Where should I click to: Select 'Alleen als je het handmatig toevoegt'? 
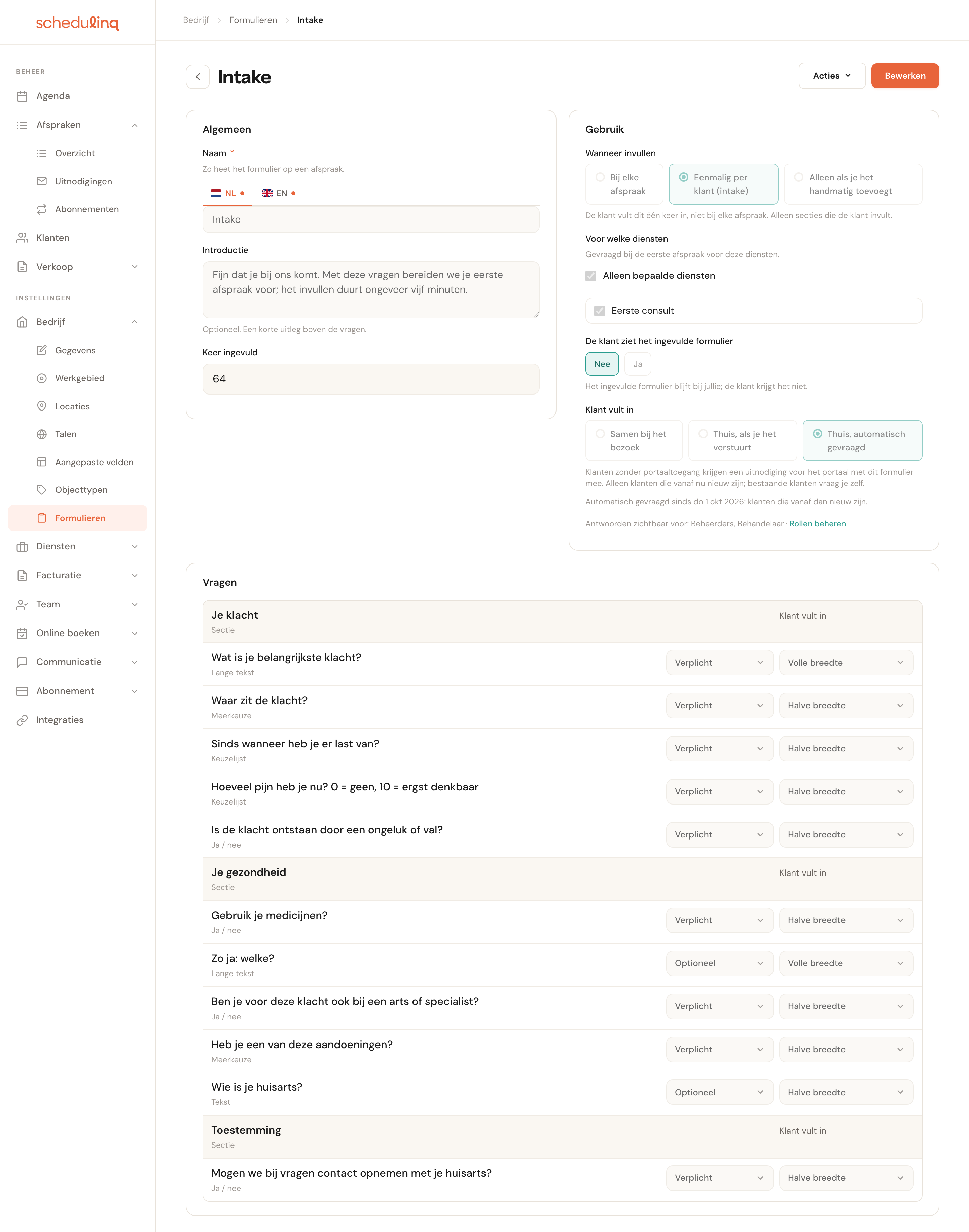tap(853, 184)
